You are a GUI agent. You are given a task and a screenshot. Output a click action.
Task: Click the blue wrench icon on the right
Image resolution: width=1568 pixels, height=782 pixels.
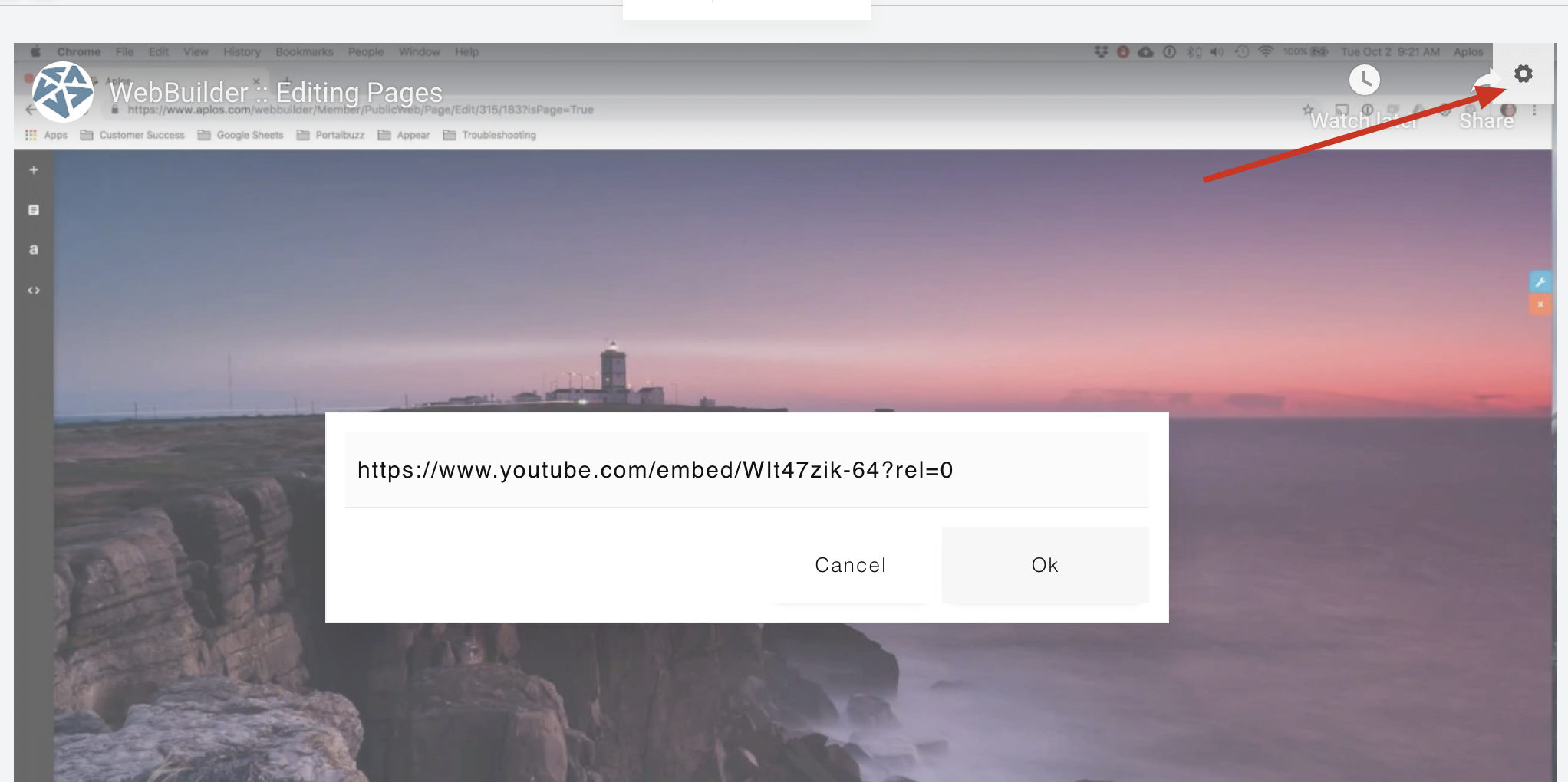coord(1540,282)
